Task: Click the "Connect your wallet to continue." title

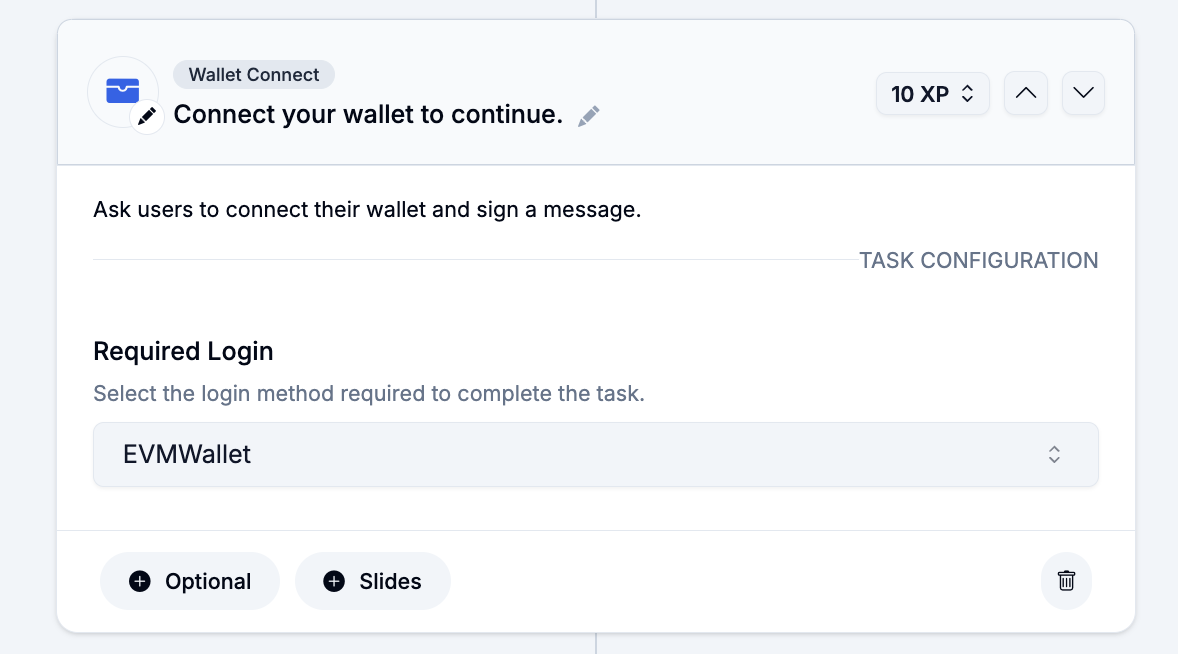Action: [368, 114]
